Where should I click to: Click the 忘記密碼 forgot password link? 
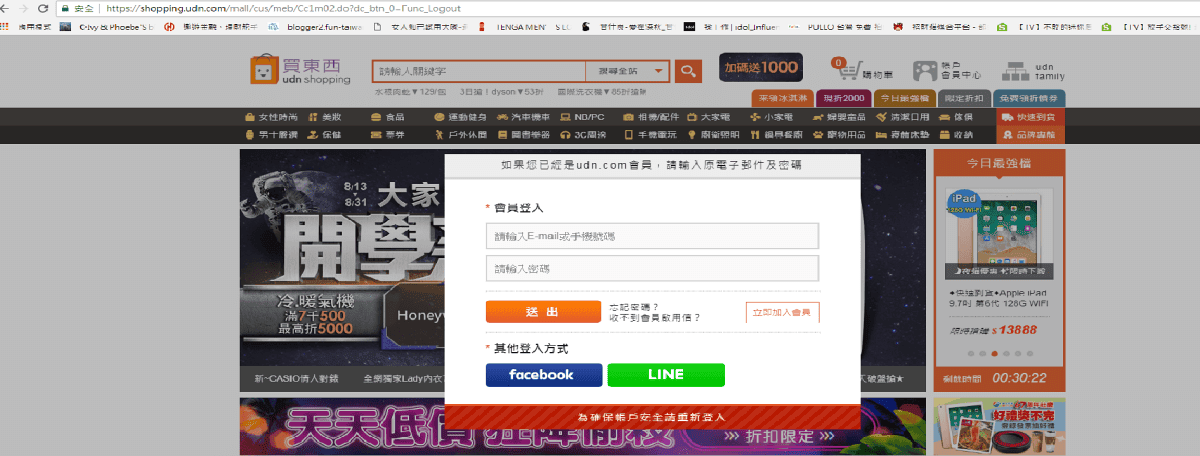pyautogui.click(x=634, y=306)
